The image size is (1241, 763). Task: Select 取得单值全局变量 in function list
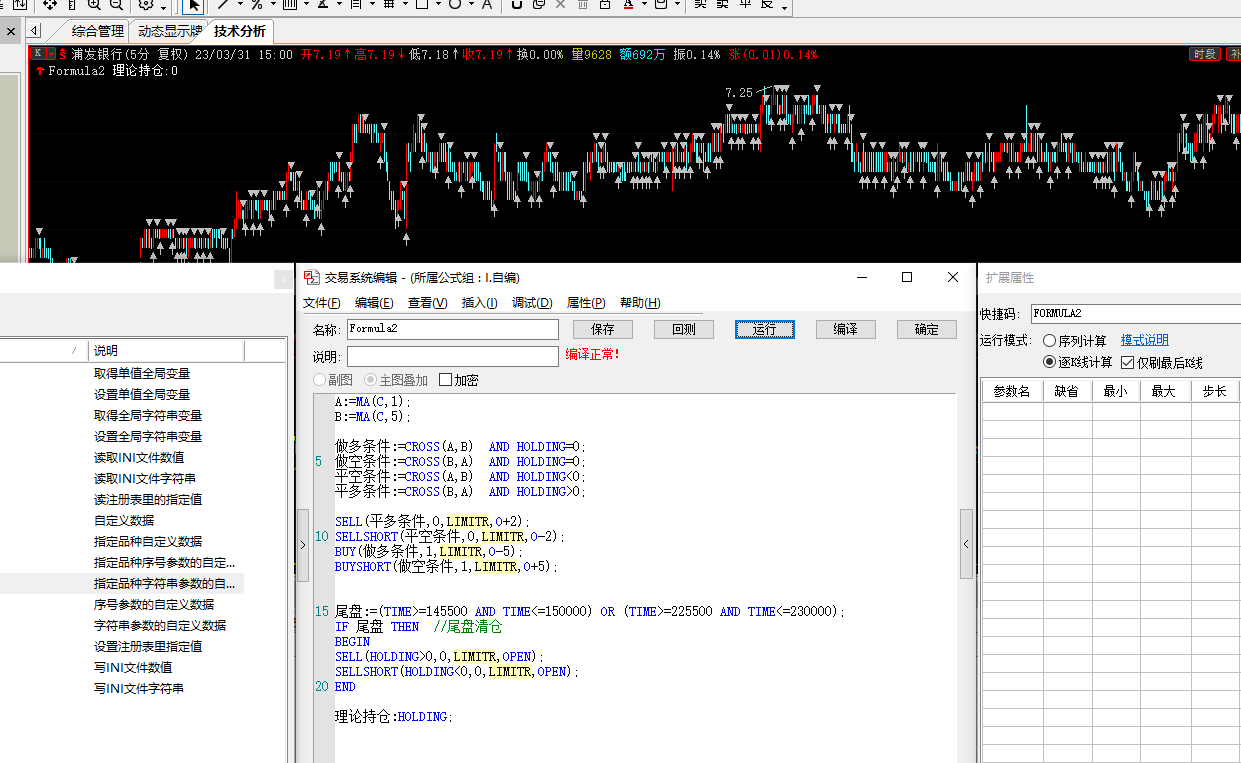[x=142, y=374]
